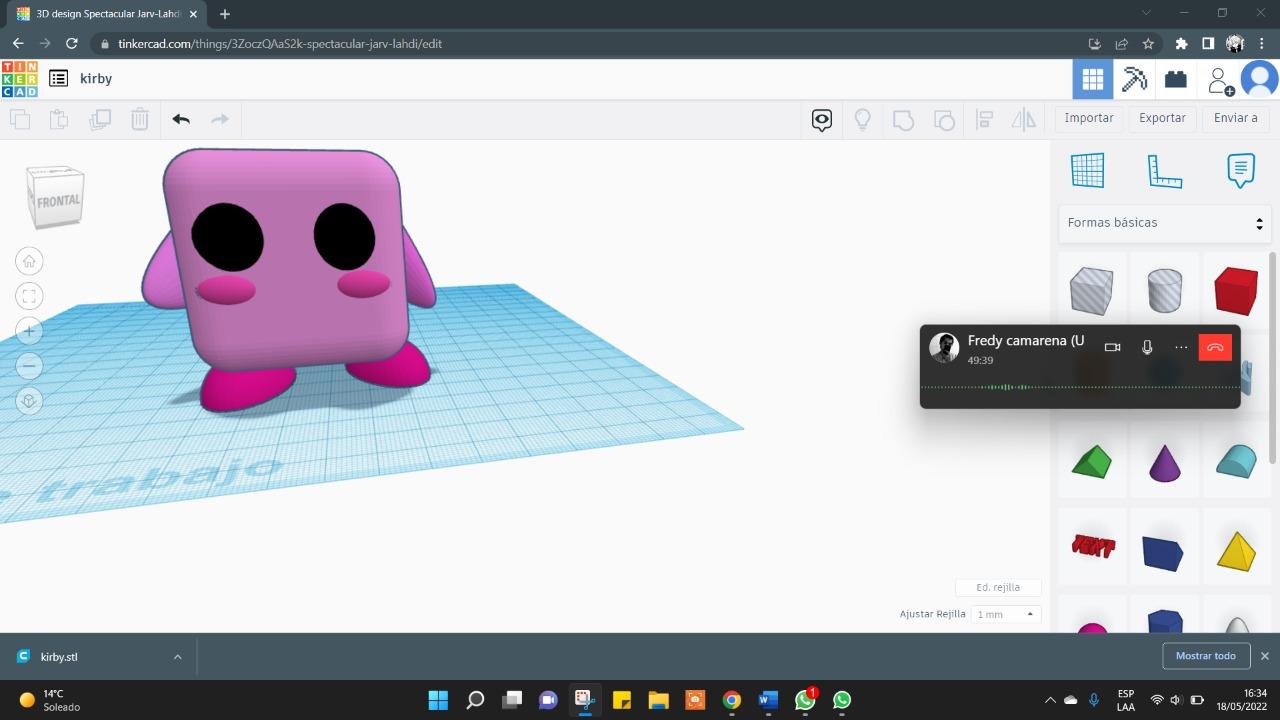Open the Tinkercad home logo

tap(20, 79)
